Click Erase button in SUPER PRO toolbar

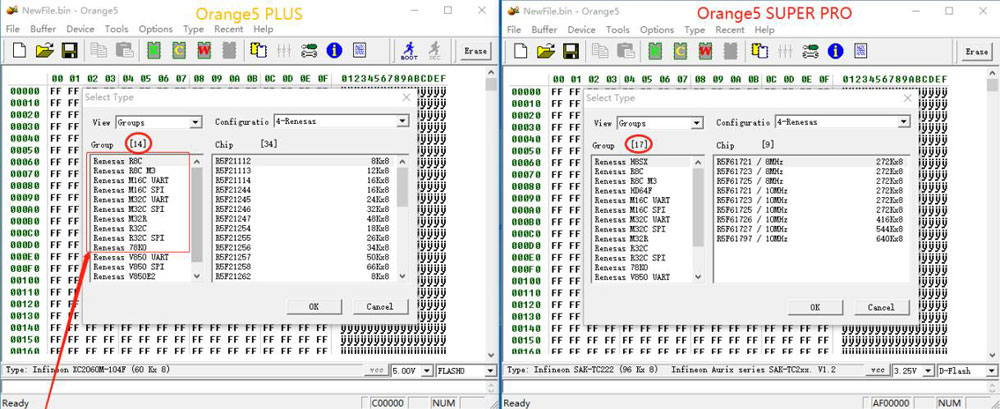point(976,51)
